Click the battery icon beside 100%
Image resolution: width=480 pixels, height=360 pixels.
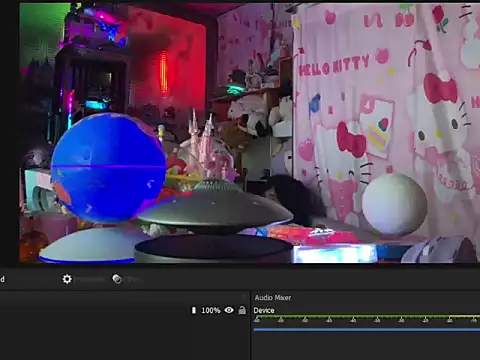[194, 310]
